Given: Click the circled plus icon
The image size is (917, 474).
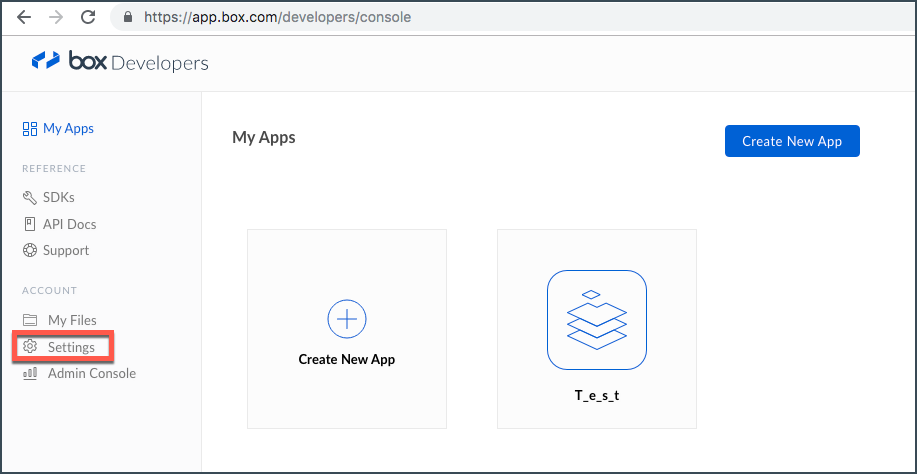Looking at the screenshot, I should point(347,319).
